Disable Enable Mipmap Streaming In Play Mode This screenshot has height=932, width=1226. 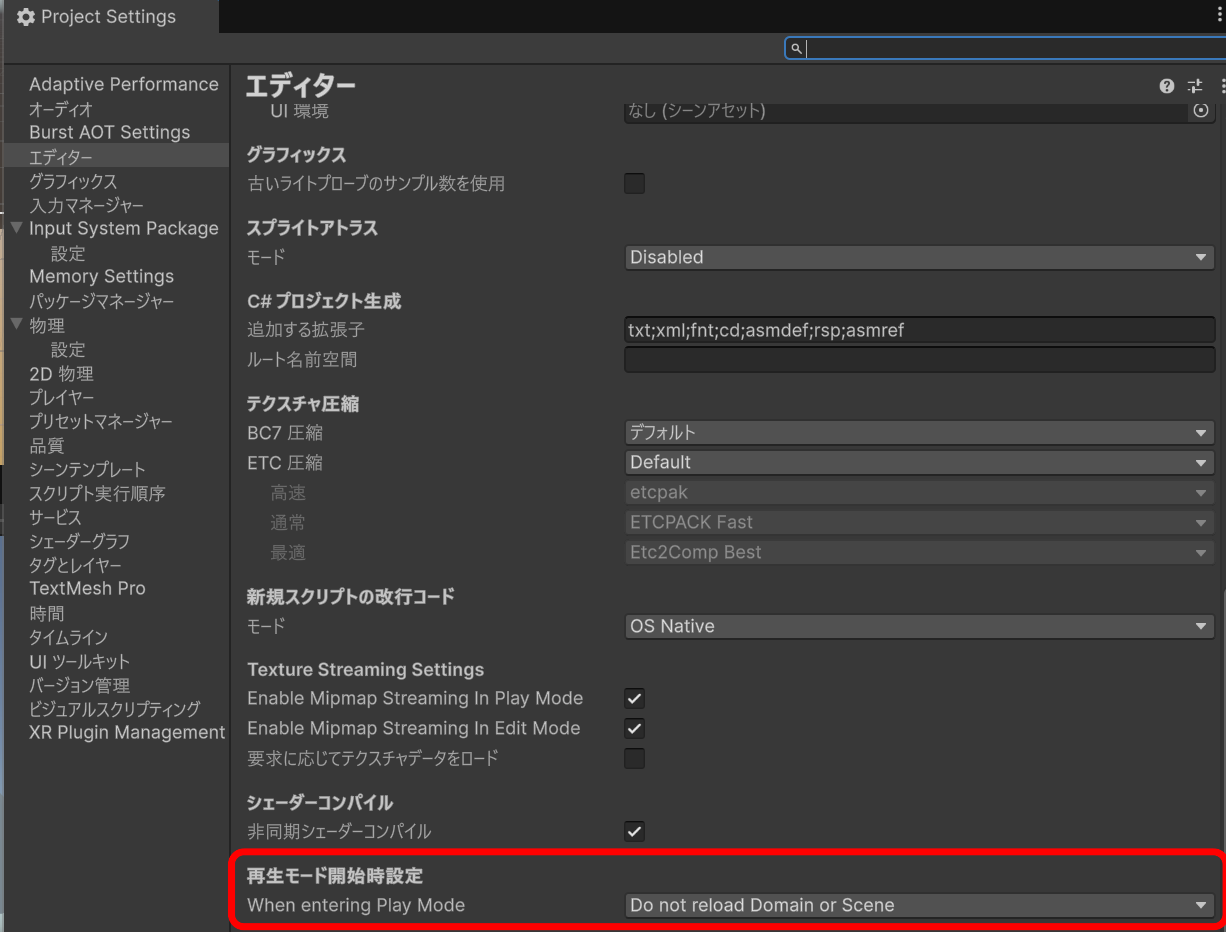click(634, 698)
